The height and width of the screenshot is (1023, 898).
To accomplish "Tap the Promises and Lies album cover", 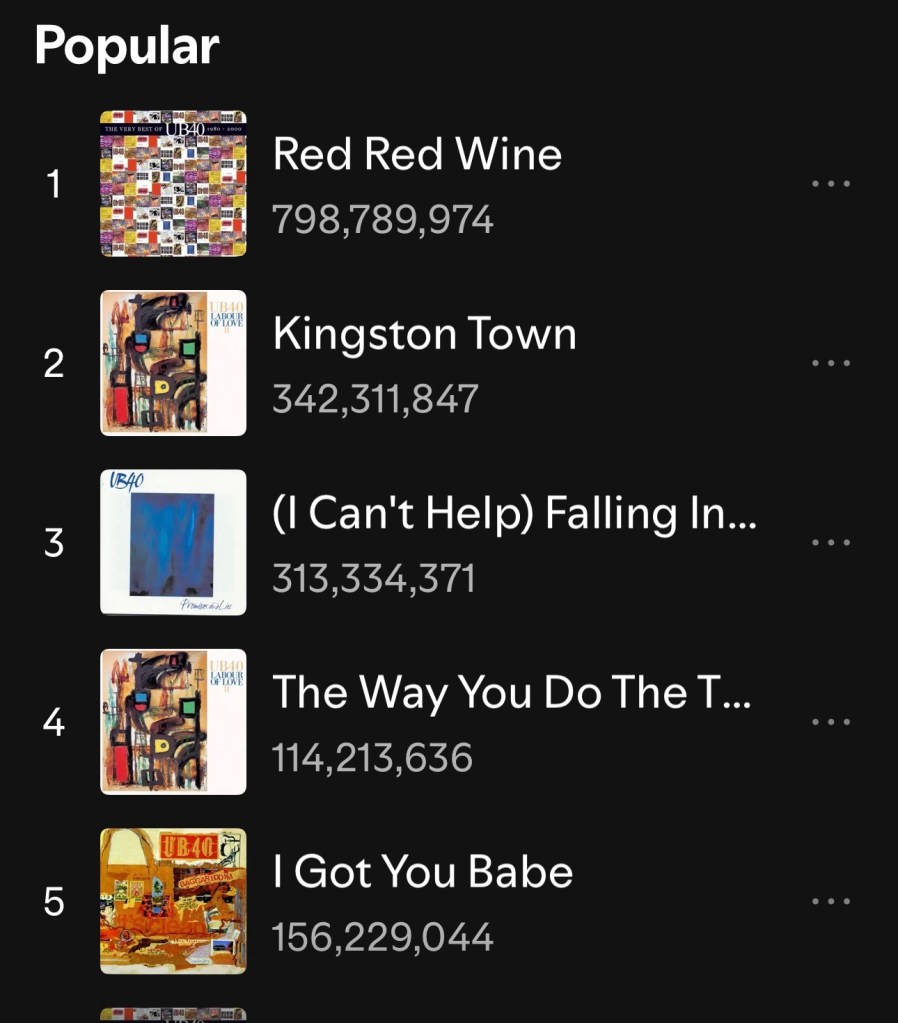I will [173, 542].
